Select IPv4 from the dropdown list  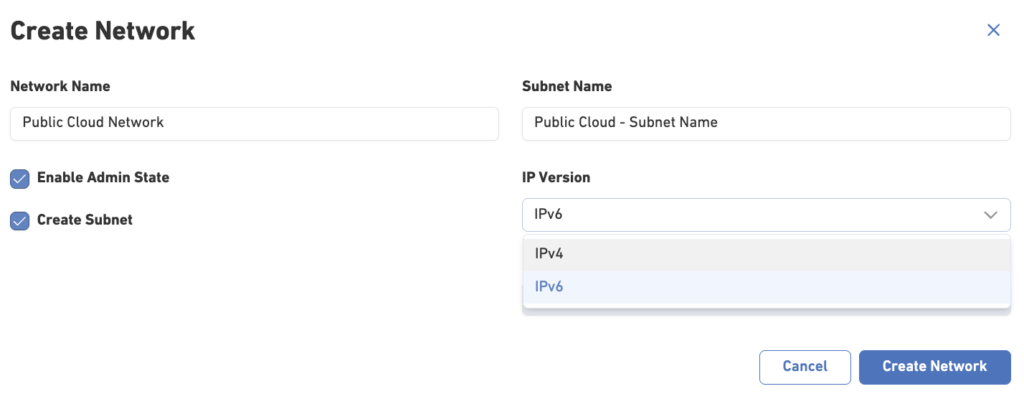click(x=767, y=255)
